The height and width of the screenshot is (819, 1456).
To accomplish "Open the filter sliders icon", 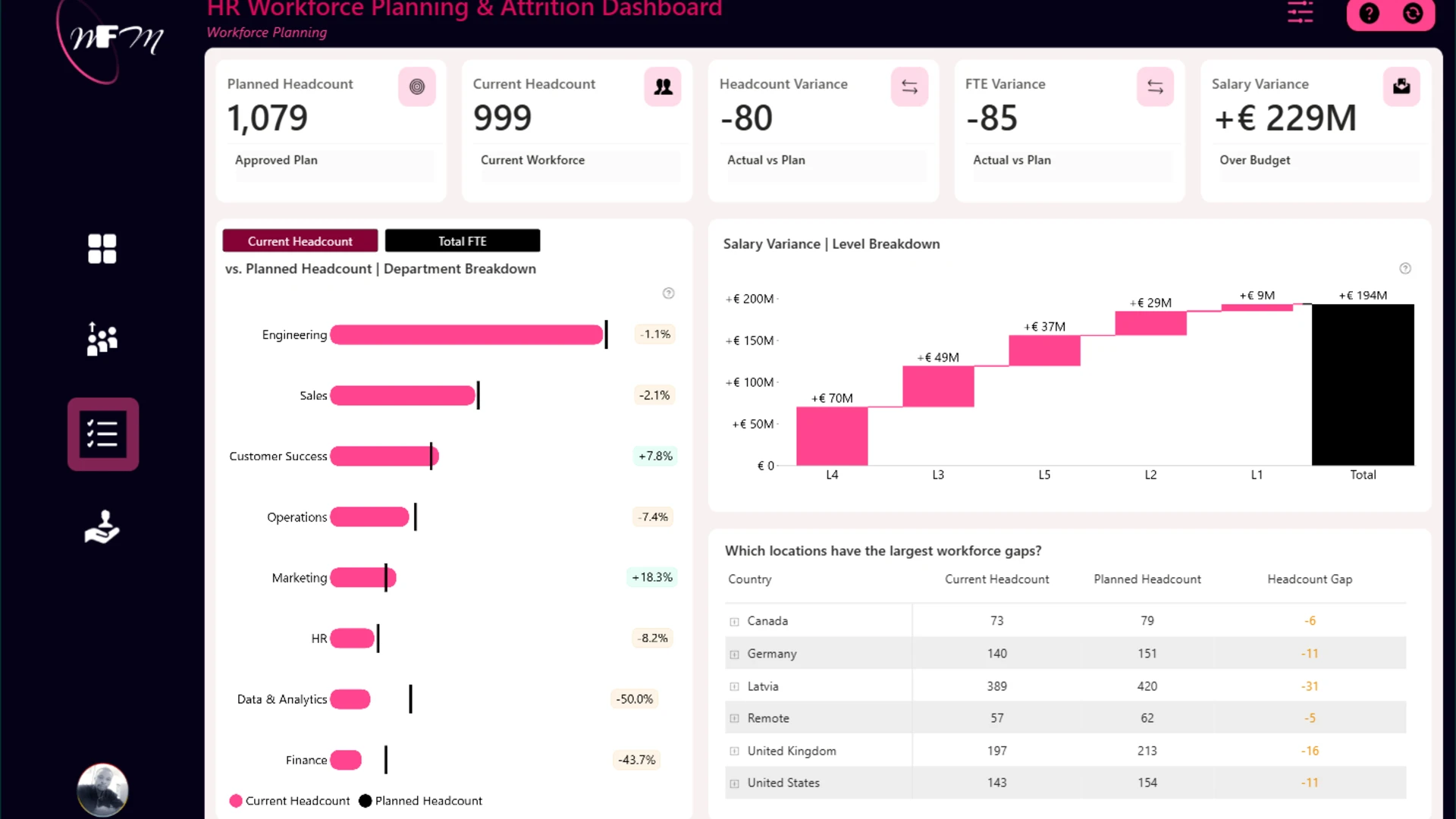I will pos(1300,12).
